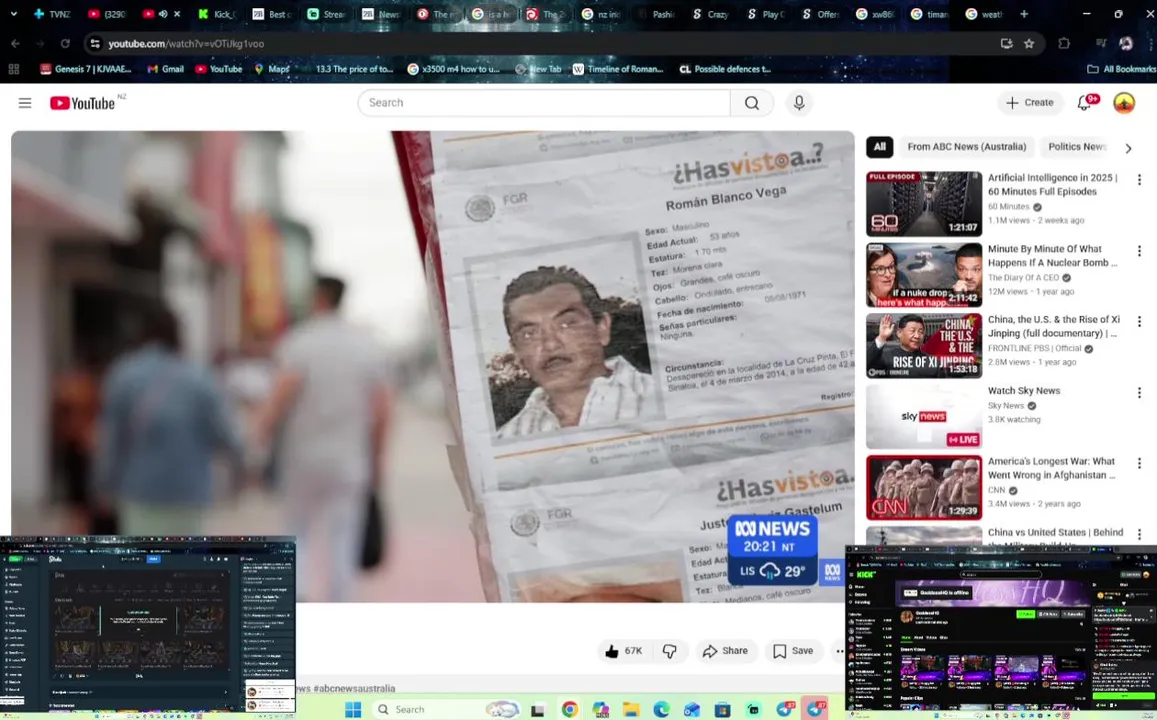Go to YouTube home via the logo
The width and height of the screenshot is (1157, 720).
(83, 103)
